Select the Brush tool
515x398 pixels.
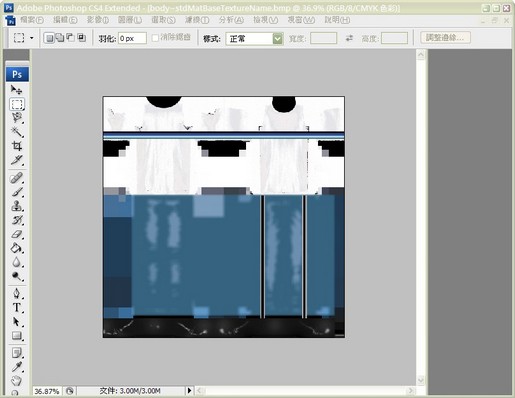17,192
